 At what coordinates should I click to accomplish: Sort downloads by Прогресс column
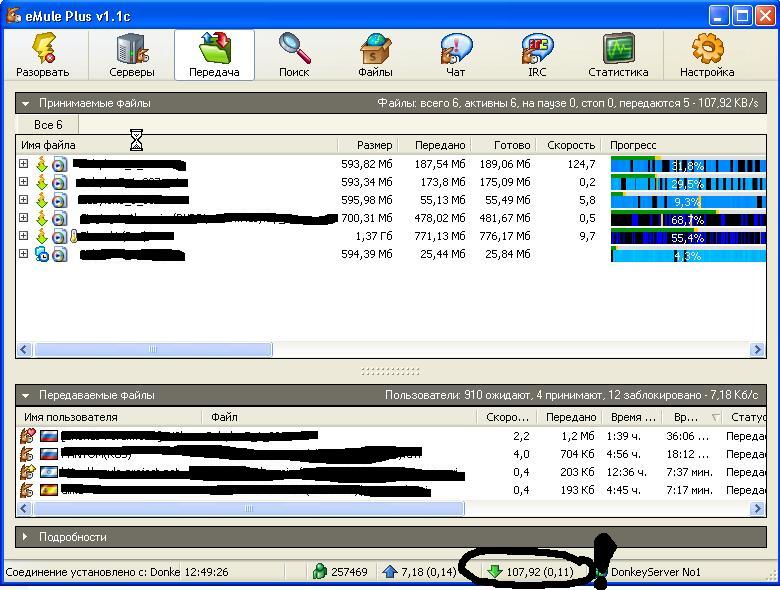point(683,145)
